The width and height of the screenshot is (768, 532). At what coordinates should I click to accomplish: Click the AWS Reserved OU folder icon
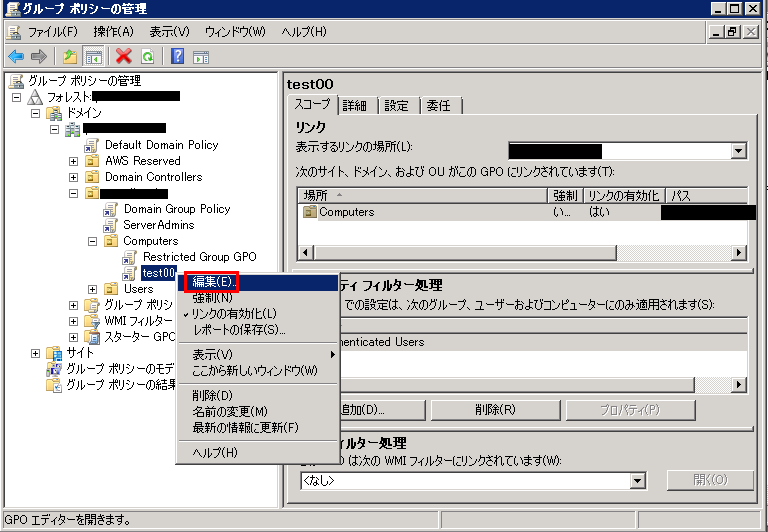click(92, 161)
